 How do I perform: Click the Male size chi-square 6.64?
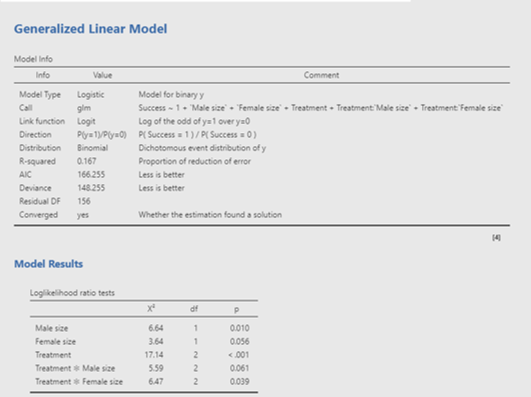155,328
